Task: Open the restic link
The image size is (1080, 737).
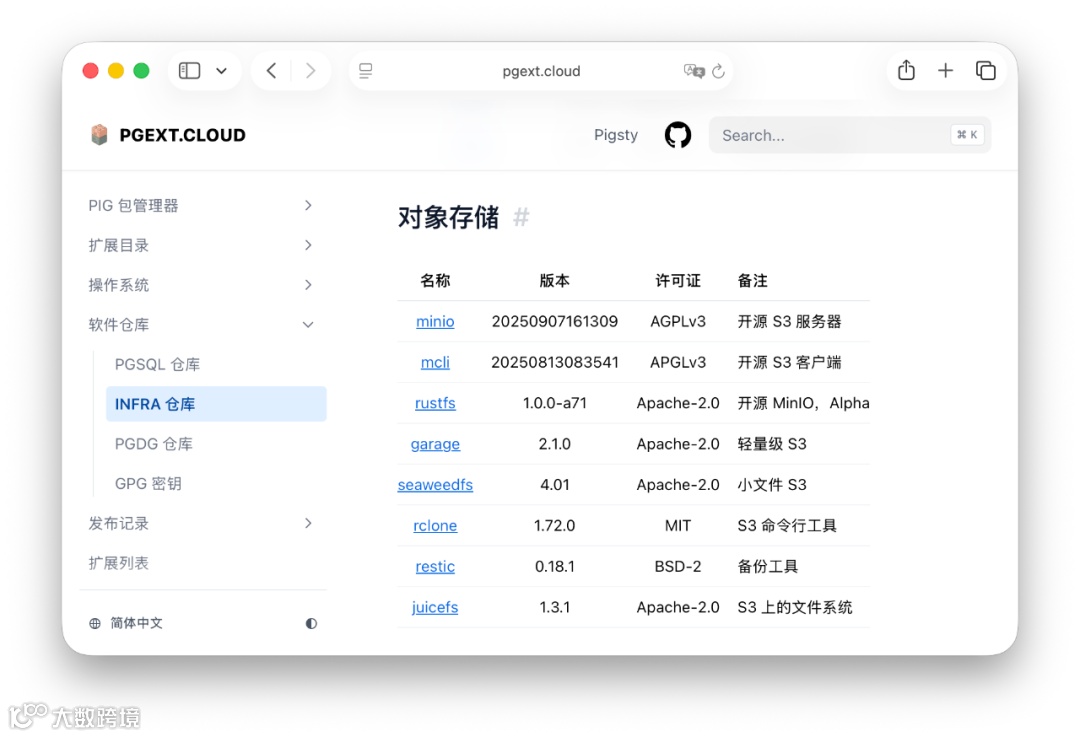Action: pos(435,566)
